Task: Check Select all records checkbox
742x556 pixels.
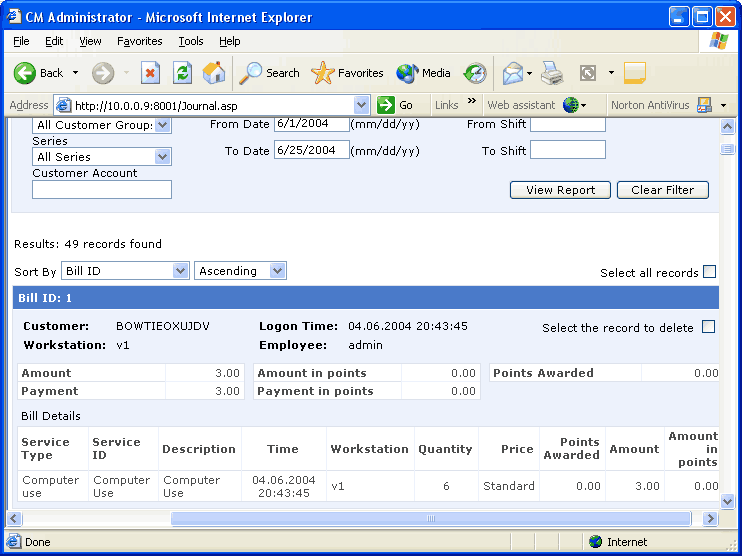Action: pos(709,272)
